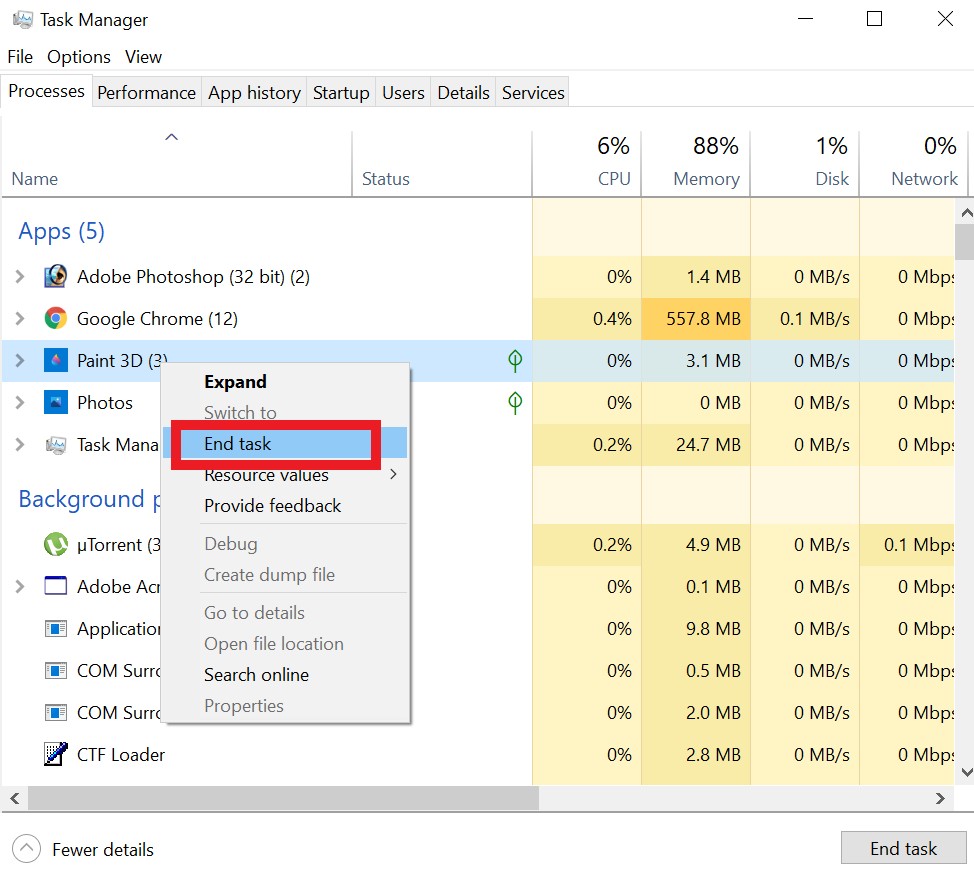The height and width of the screenshot is (877, 974).
Task: Switch to the Startup tab
Action: click(341, 93)
